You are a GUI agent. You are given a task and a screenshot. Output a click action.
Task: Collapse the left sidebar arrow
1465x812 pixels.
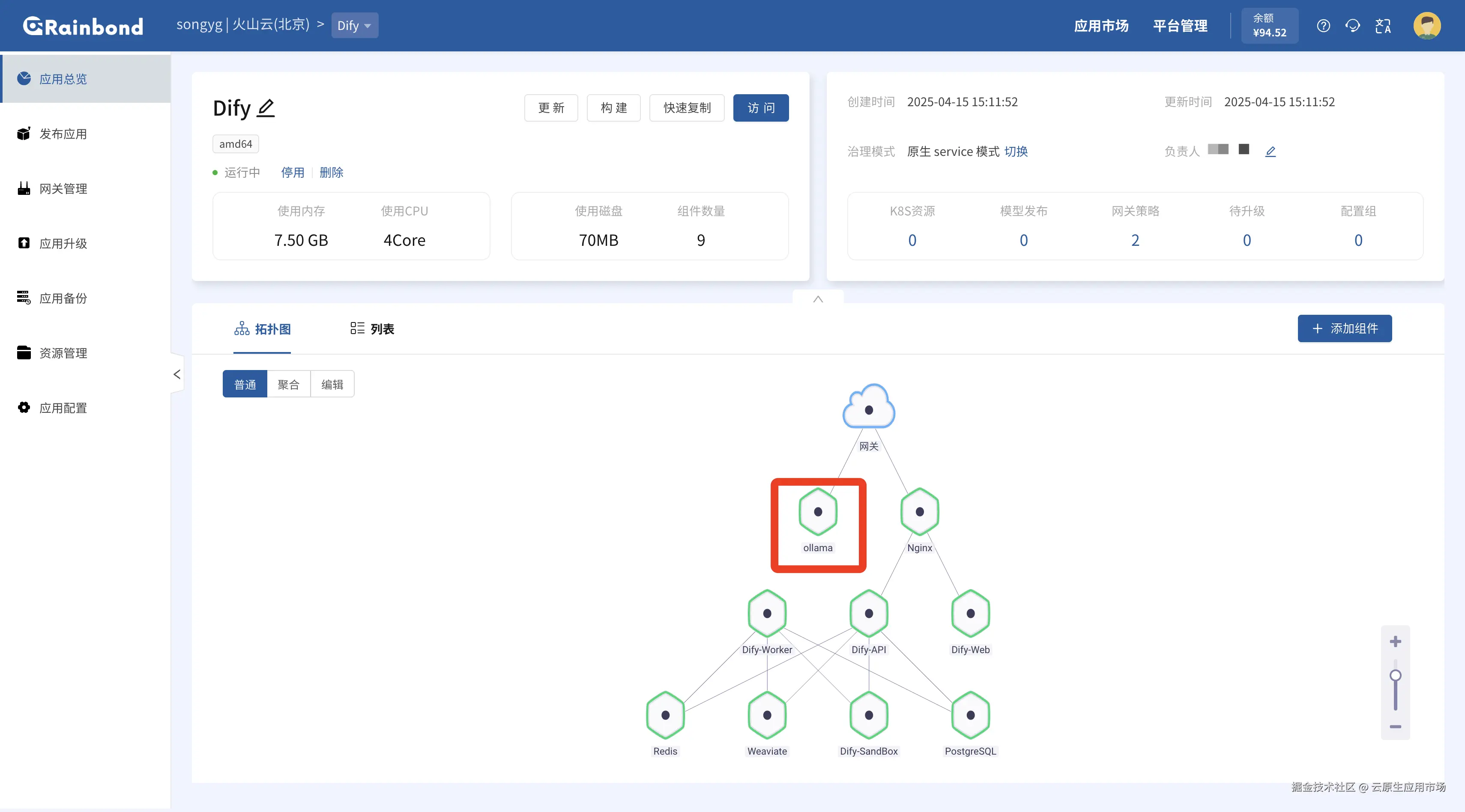click(177, 374)
